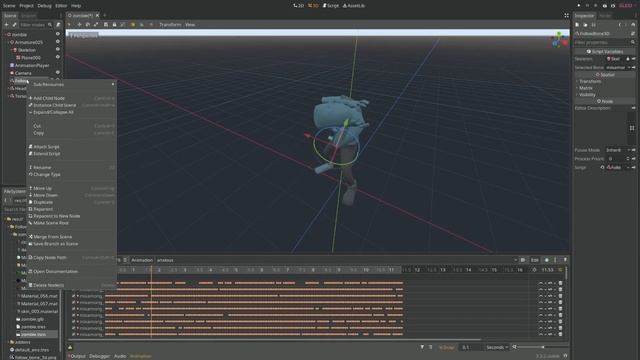Click the play project icon
Viewport: 640px width, 360px height.
coord(578,6)
